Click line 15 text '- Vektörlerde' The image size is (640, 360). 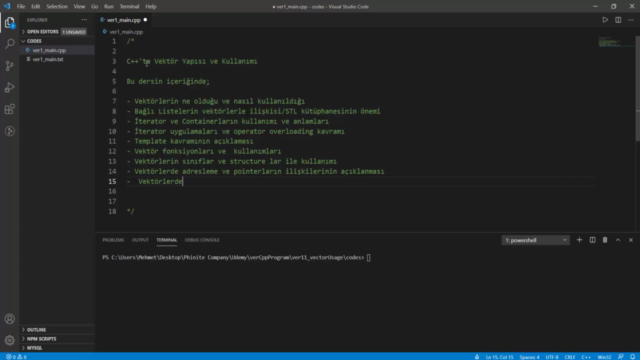[x=155, y=181]
